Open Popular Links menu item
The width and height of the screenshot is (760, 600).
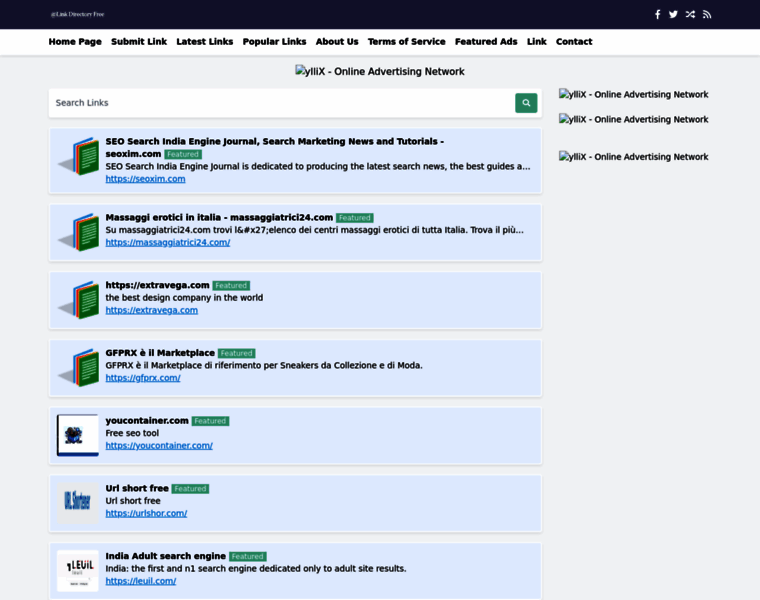(x=274, y=42)
